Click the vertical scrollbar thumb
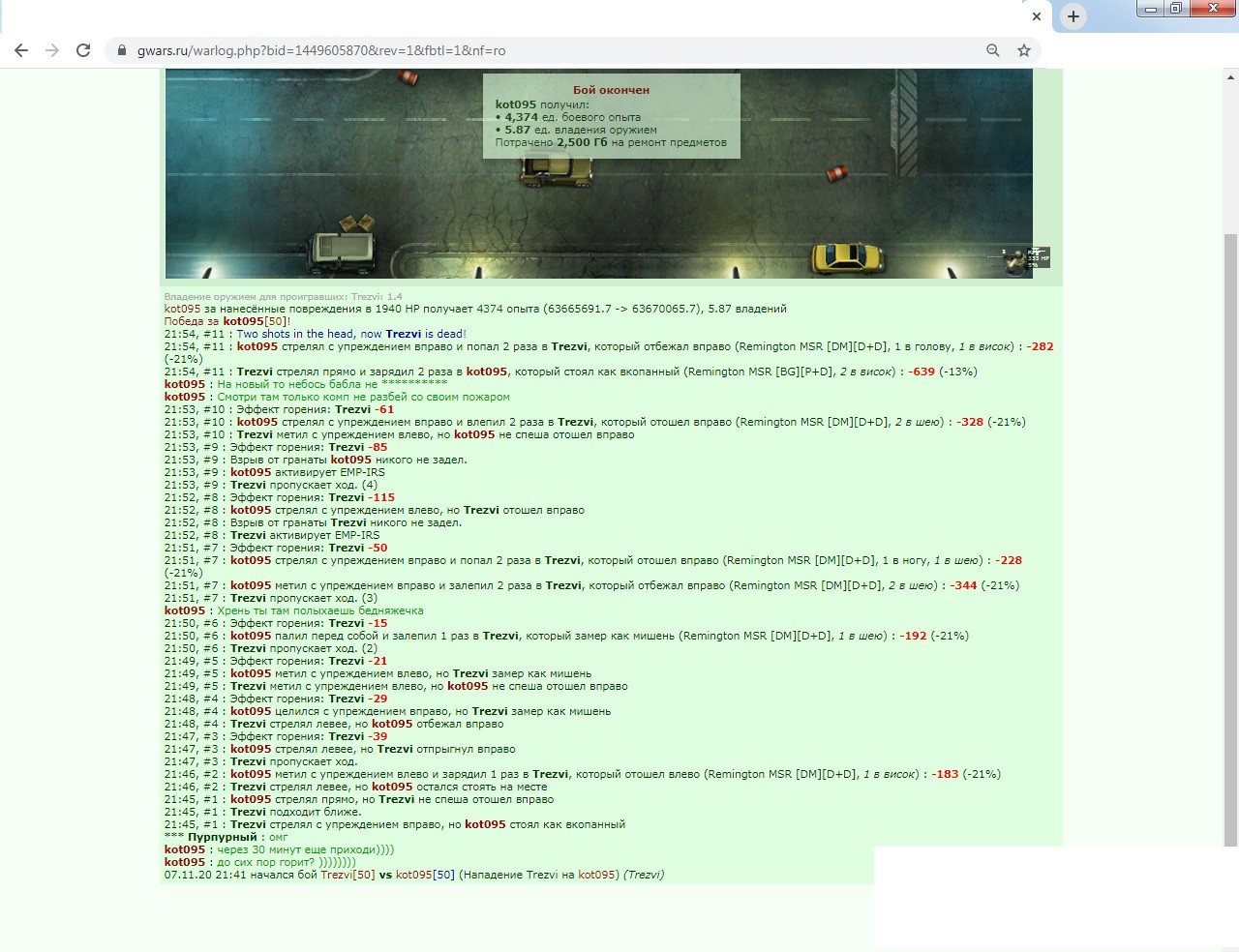This screenshot has width=1239, height=952. point(1231,539)
